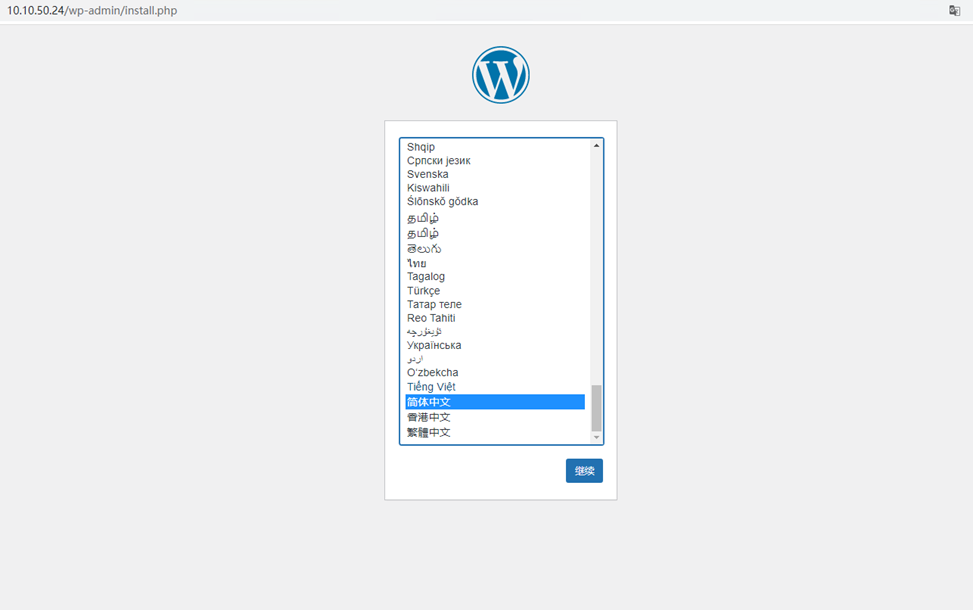Choose 香港中文 from the list

[495, 417]
